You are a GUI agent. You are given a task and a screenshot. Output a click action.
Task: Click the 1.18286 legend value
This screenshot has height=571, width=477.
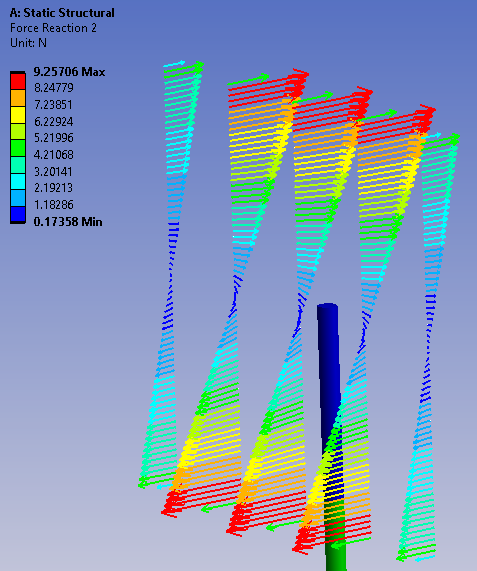54,205
